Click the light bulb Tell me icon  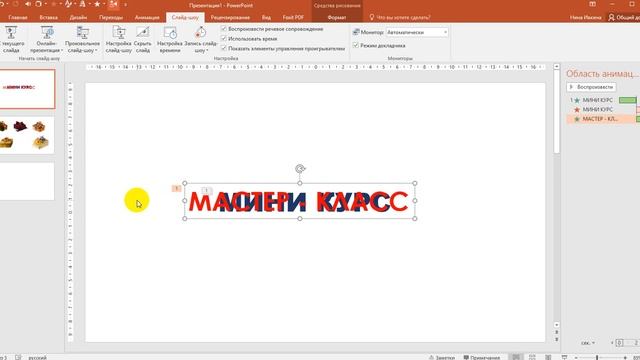point(371,17)
